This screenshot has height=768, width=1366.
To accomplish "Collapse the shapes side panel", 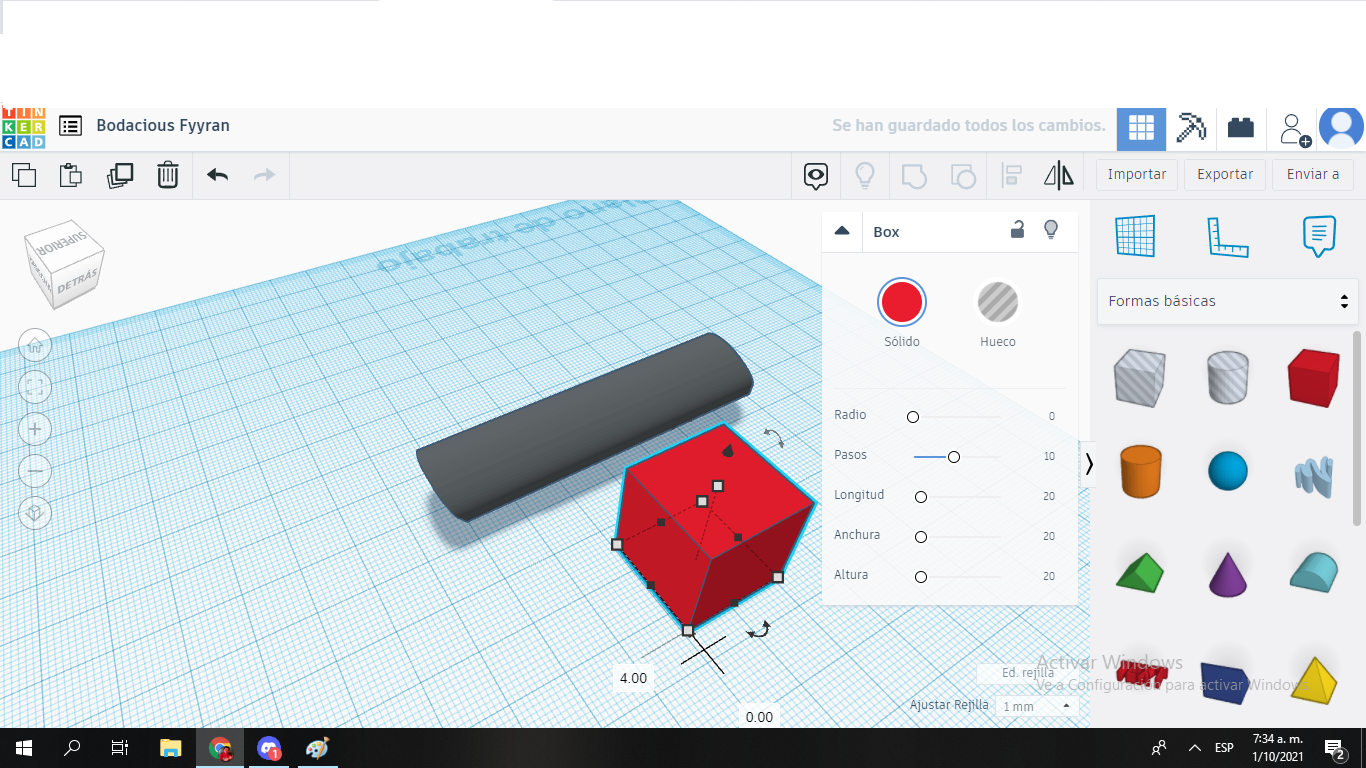I will (x=1089, y=464).
